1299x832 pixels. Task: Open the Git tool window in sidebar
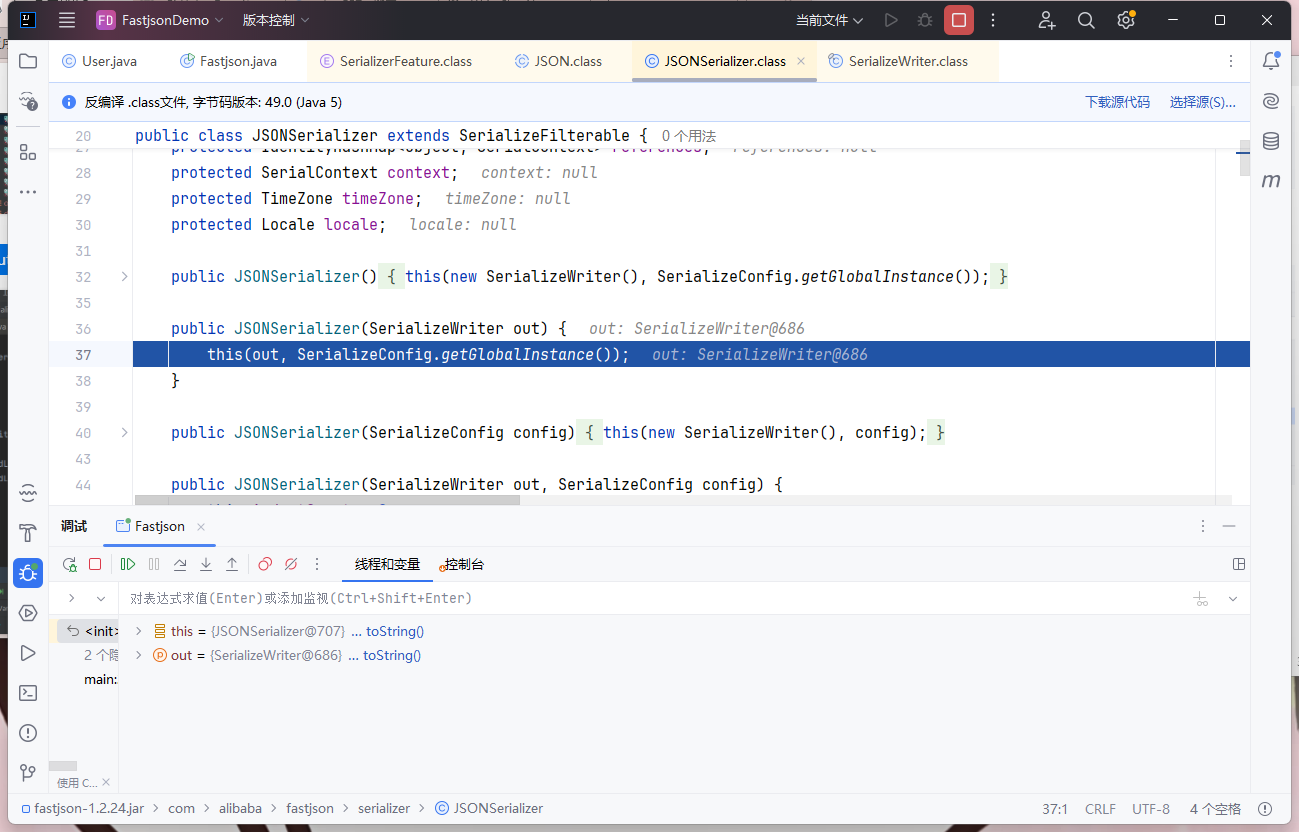click(28, 773)
